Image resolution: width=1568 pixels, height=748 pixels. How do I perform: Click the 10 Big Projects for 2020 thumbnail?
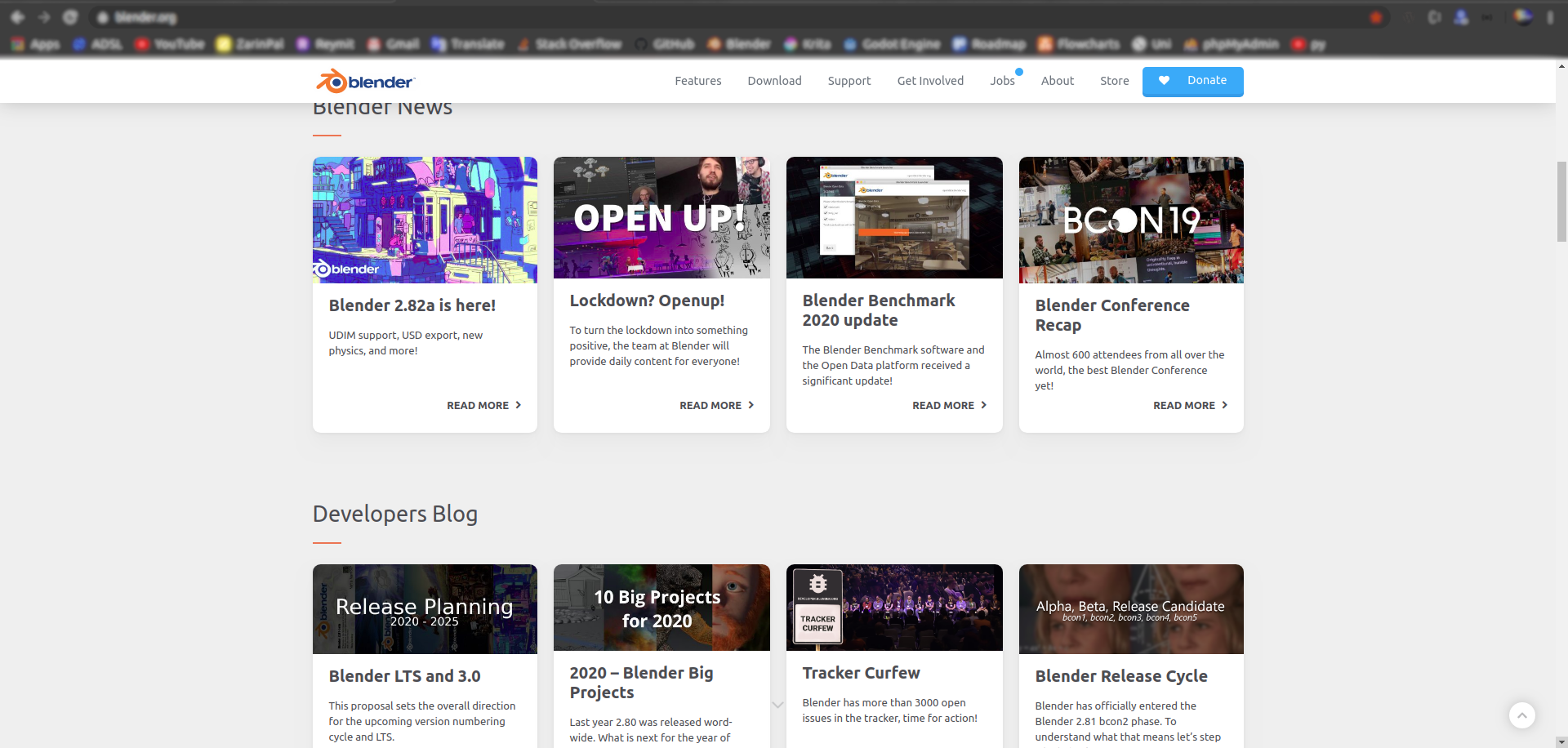coord(661,608)
